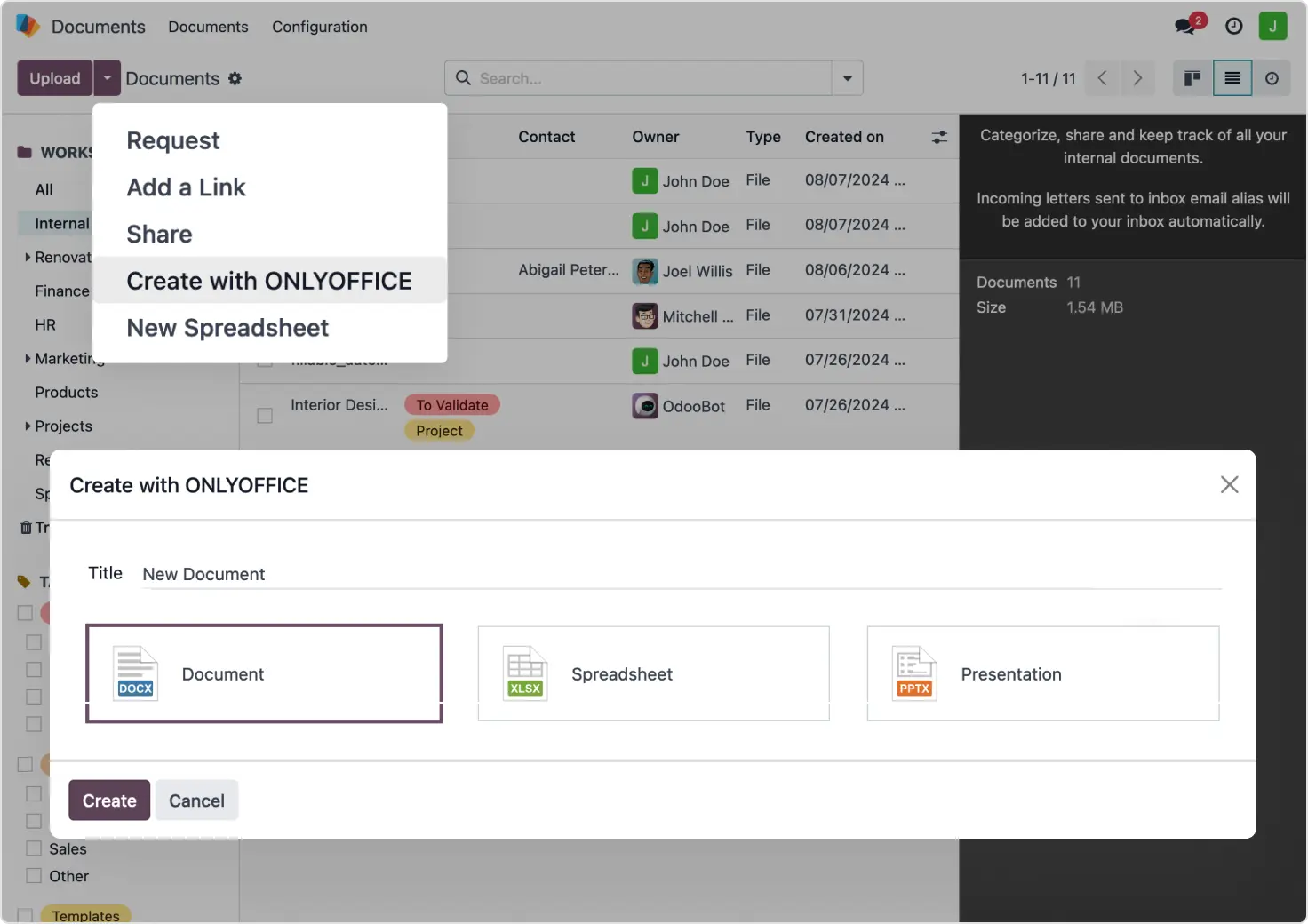1308x924 pixels.
Task: Click Abigail Peter... contact cell
Action: click(x=569, y=270)
